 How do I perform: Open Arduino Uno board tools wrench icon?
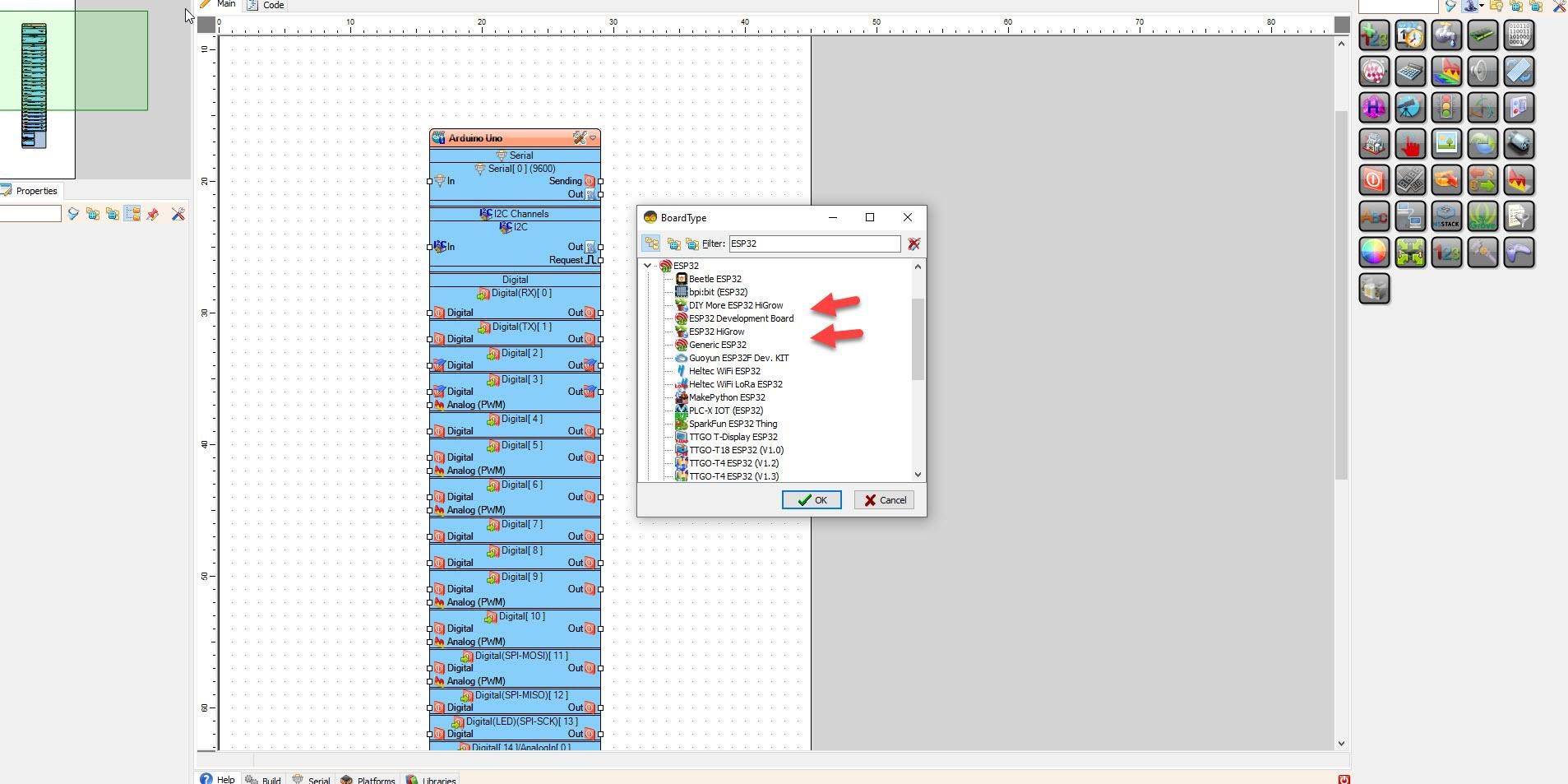(579, 138)
